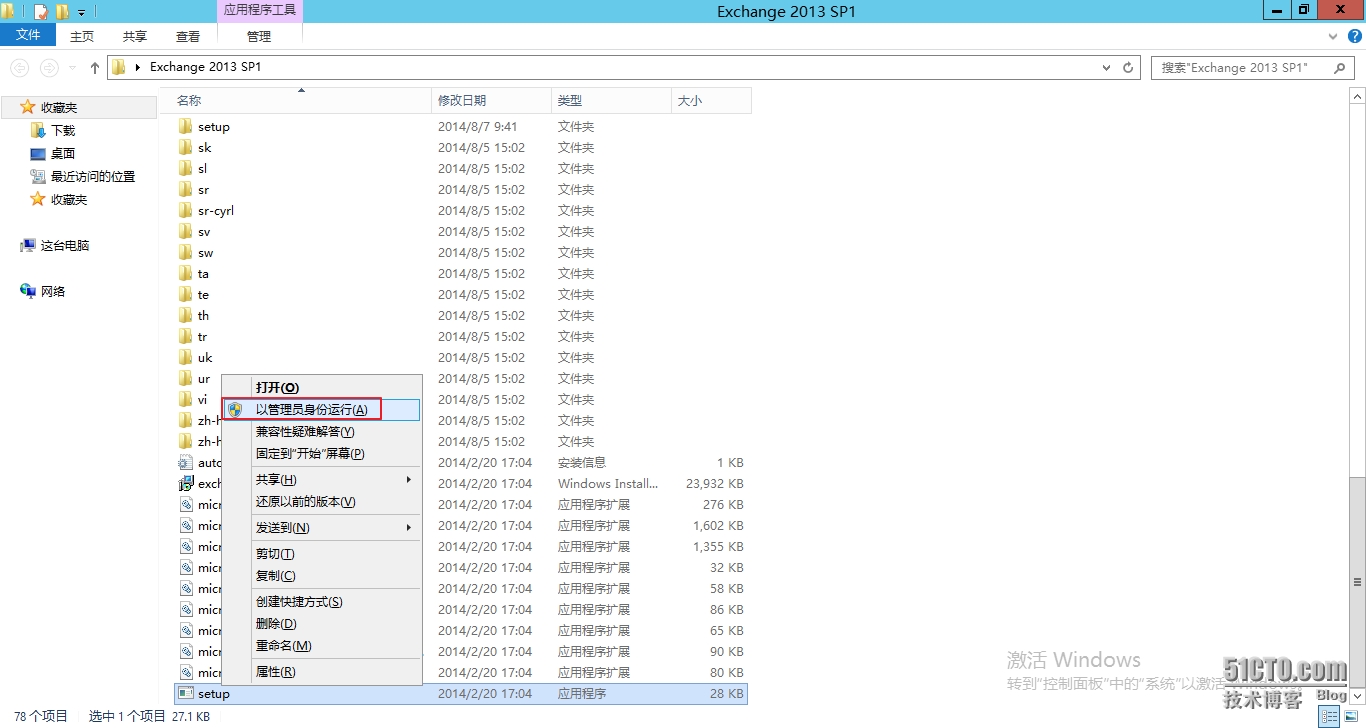
Task: Open the Quick Access Toolbar customize dropdown
Action: click(80, 11)
